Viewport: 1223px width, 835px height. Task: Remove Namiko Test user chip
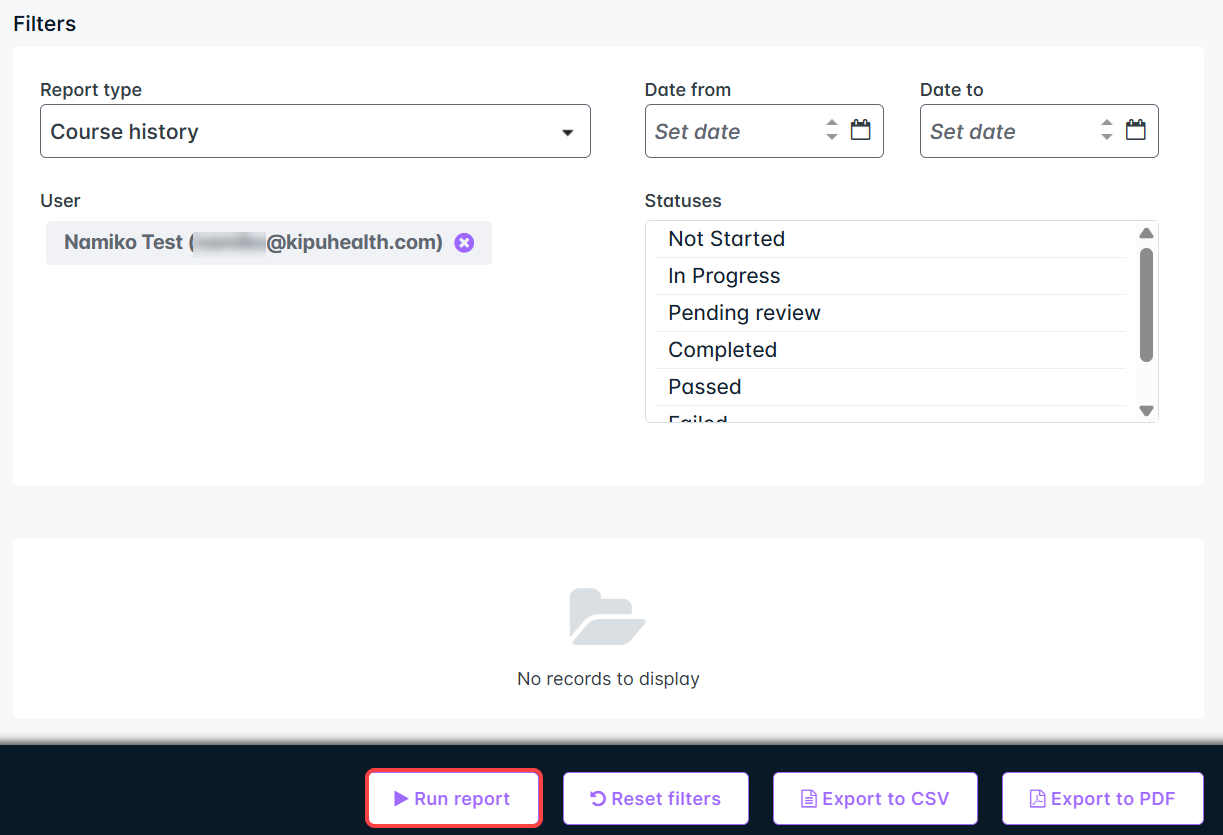coord(464,243)
